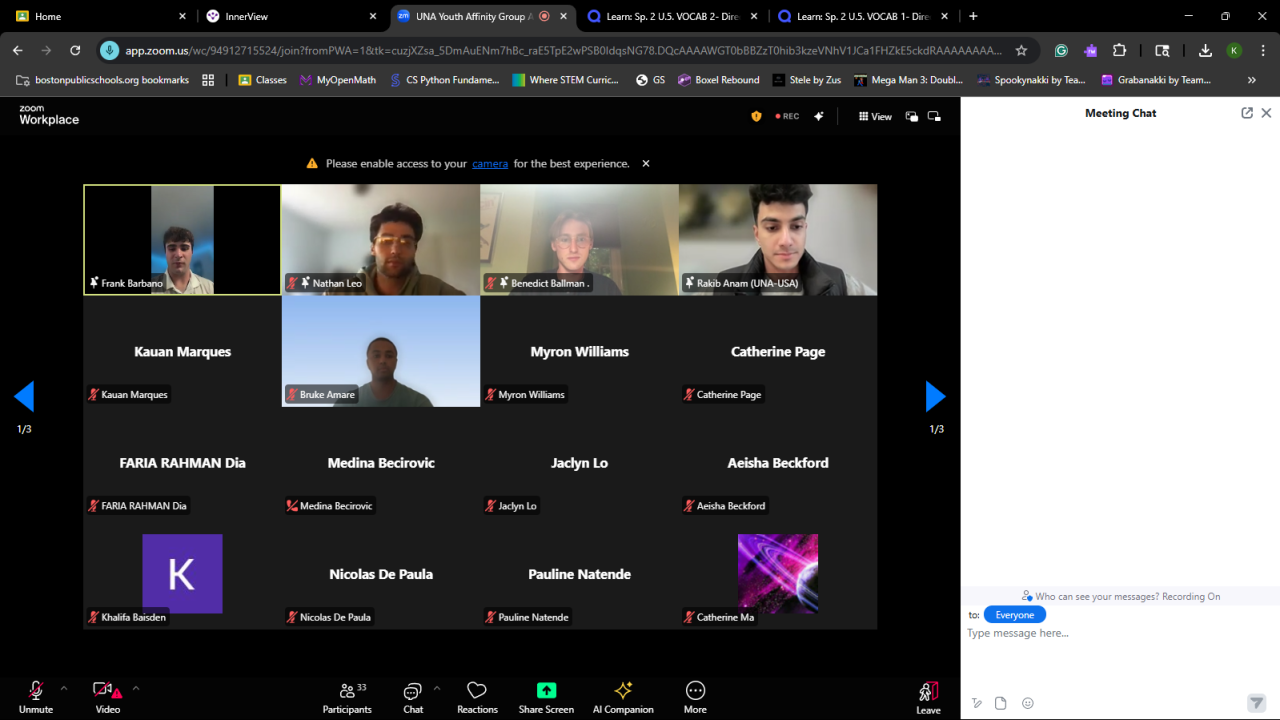Reload the Zoom web page
This screenshot has width=1280, height=720.
75,50
